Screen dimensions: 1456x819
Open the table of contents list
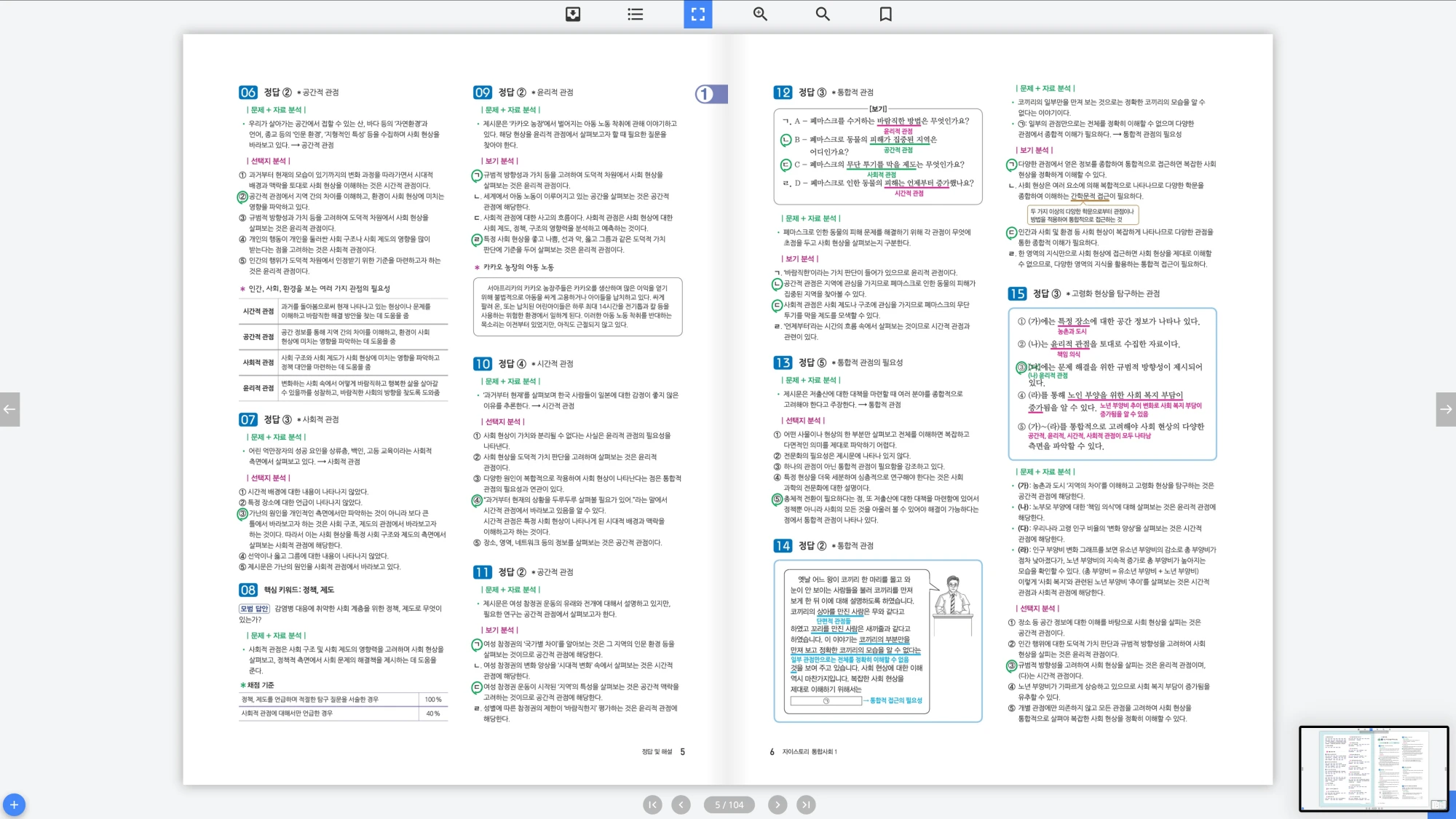click(636, 14)
